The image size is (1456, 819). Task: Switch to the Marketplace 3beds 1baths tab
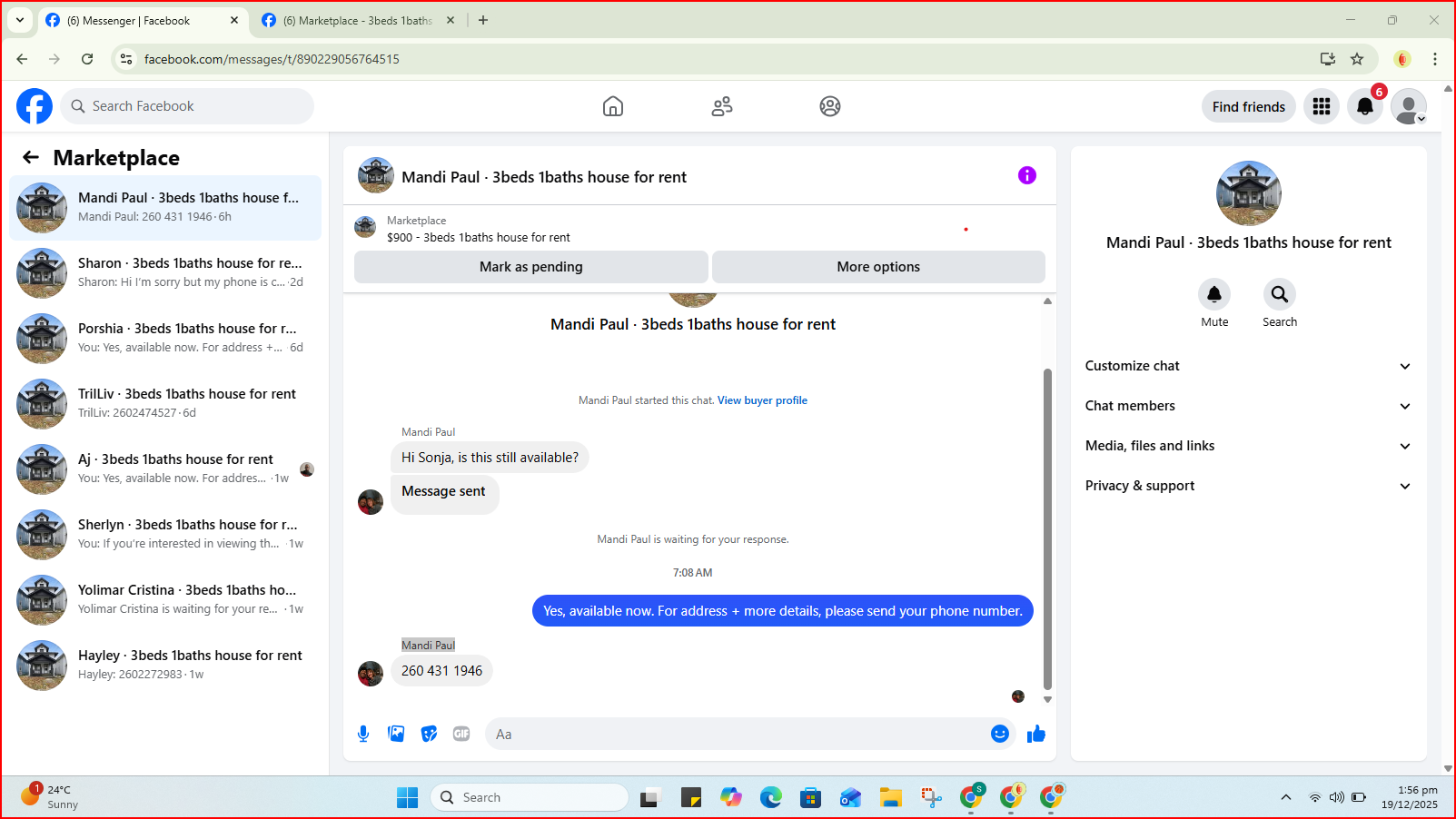point(359,20)
